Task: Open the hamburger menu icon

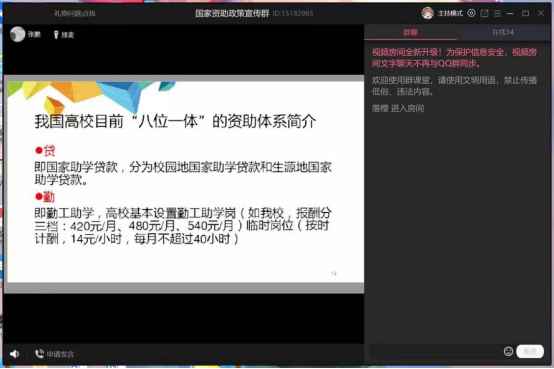Action: point(497,13)
